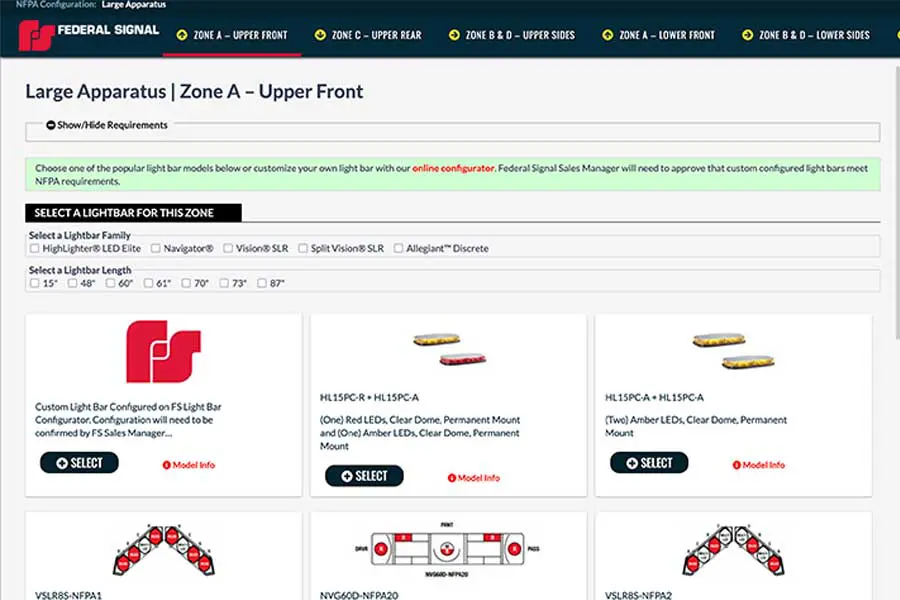Click the HL15PC-A + HL15PC-A amber beacons image
This screenshot has width=900, height=600.
pyautogui.click(x=734, y=350)
